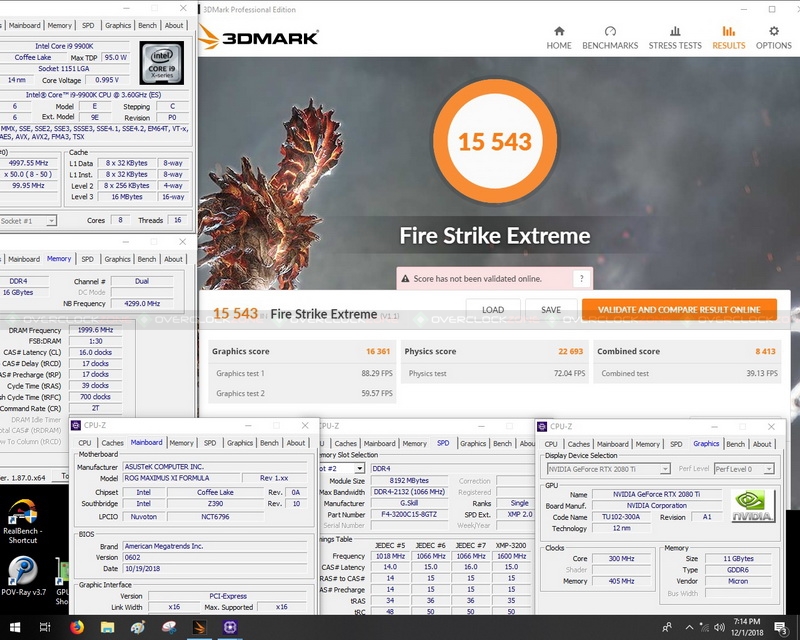Select Mainboard tab in top CPU-Z window

click(x=24, y=25)
